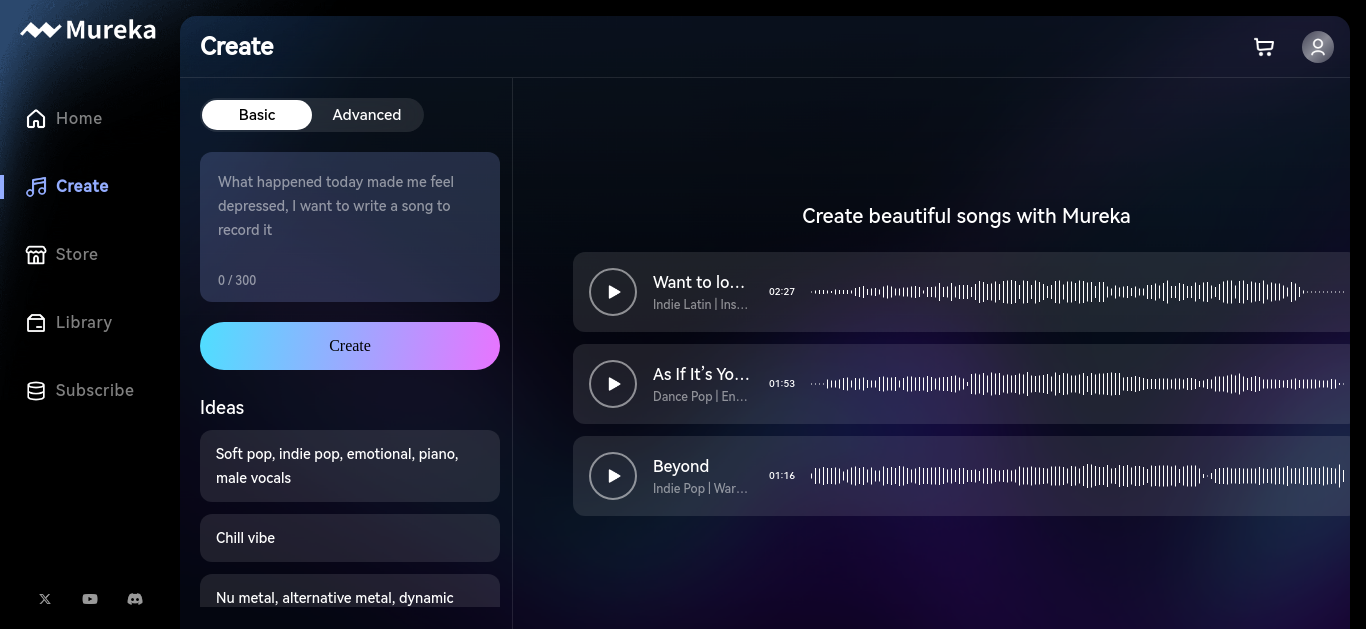Open the shopping cart
This screenshot has width=1366, height=629.
(x=1264, y=47)
